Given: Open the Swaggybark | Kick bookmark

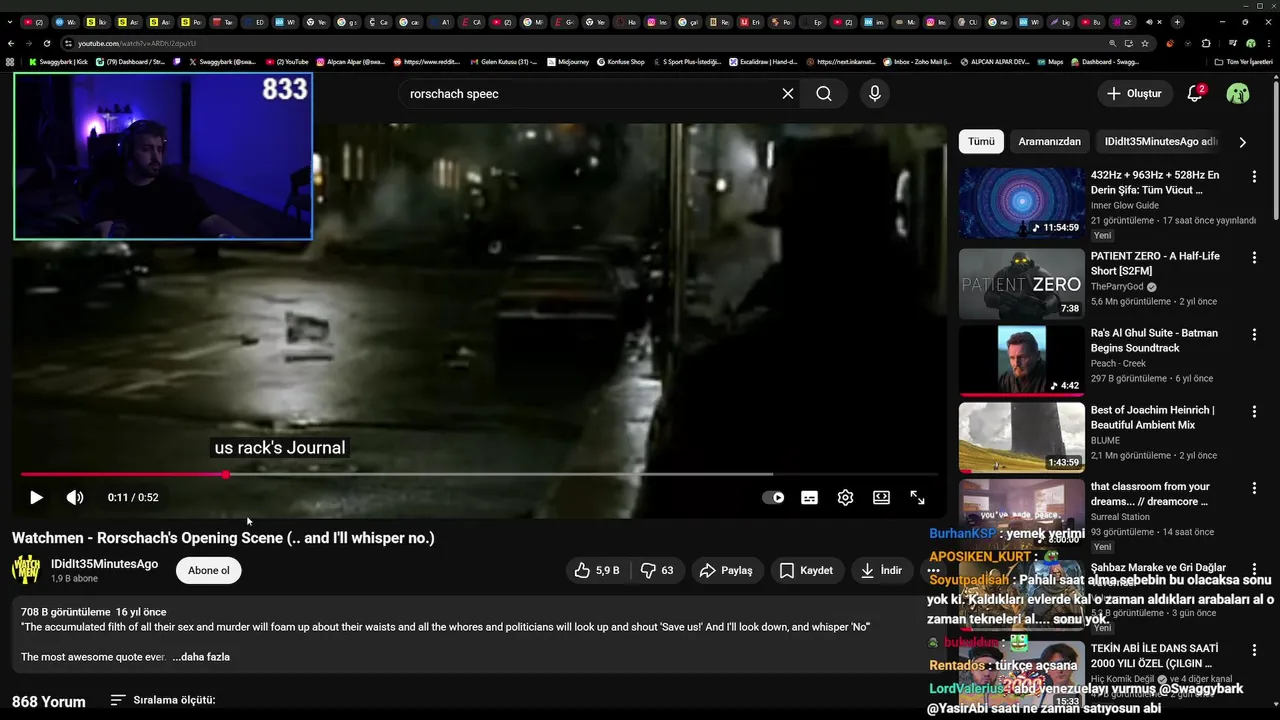Looking at the screenshot, I should point(58,62).
